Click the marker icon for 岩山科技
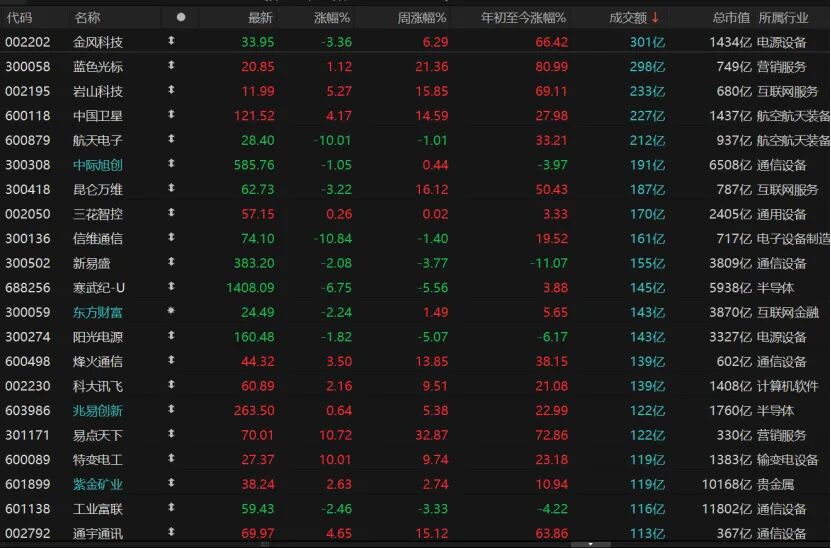This screenshot has width=831, height=549. (171, 90)
